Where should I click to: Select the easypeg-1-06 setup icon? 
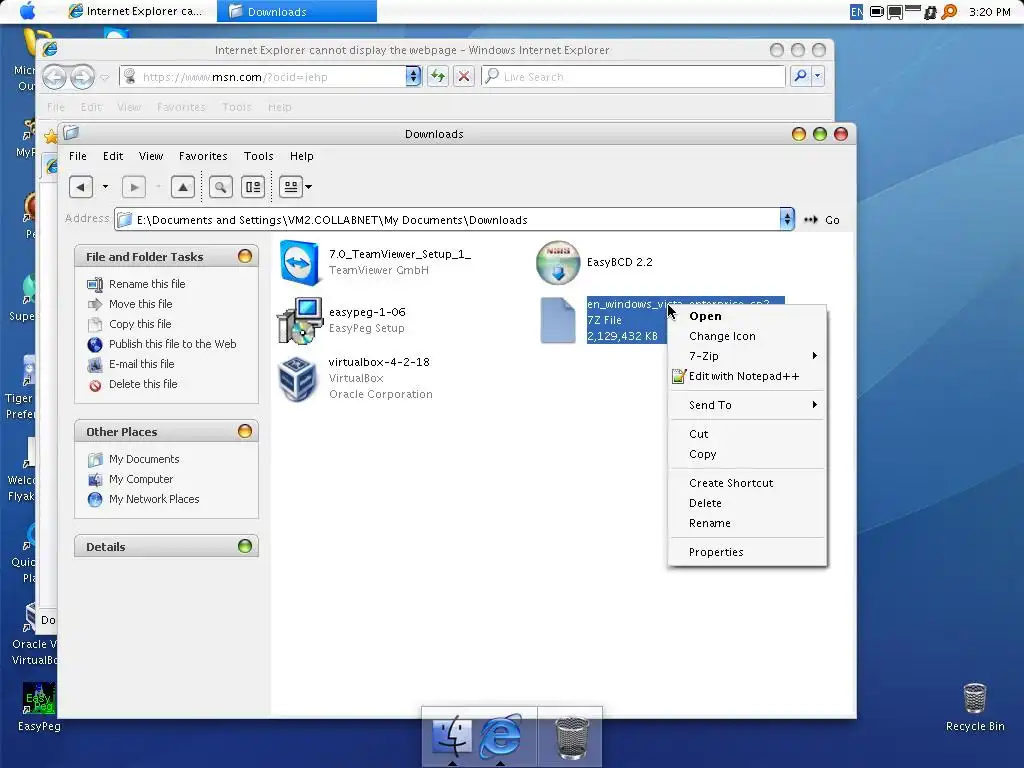pos(300,320)
